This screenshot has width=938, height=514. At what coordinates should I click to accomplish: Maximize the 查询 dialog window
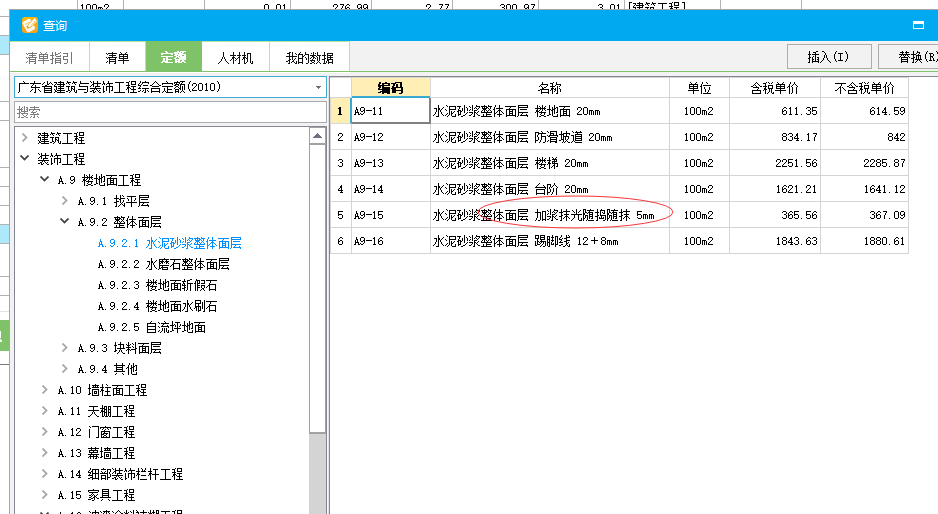pyautogui.click(x=918, y=25)
